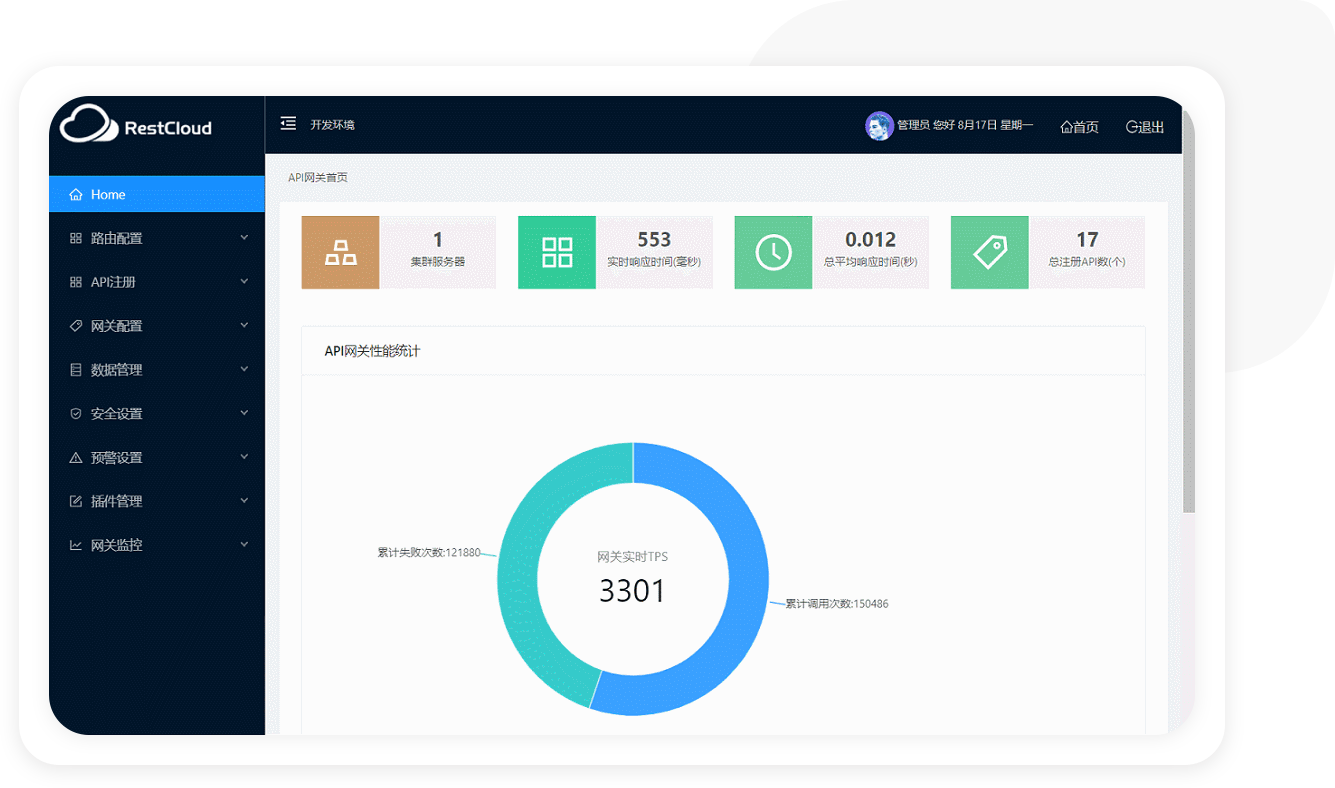This screenshot has width=1335, height=788.
Task: Expand the 安全设置 menu chevron
Action: (x=244, y=413)
